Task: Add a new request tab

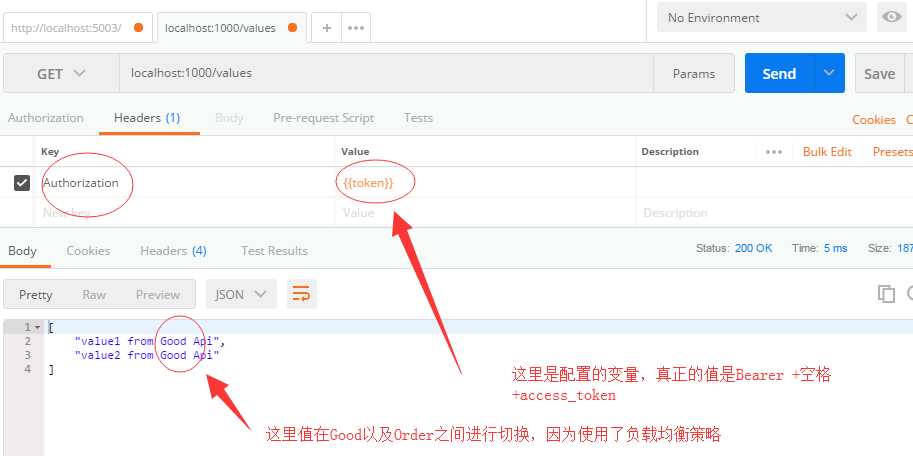Action: pyautogui.click(x=327, y=28)
